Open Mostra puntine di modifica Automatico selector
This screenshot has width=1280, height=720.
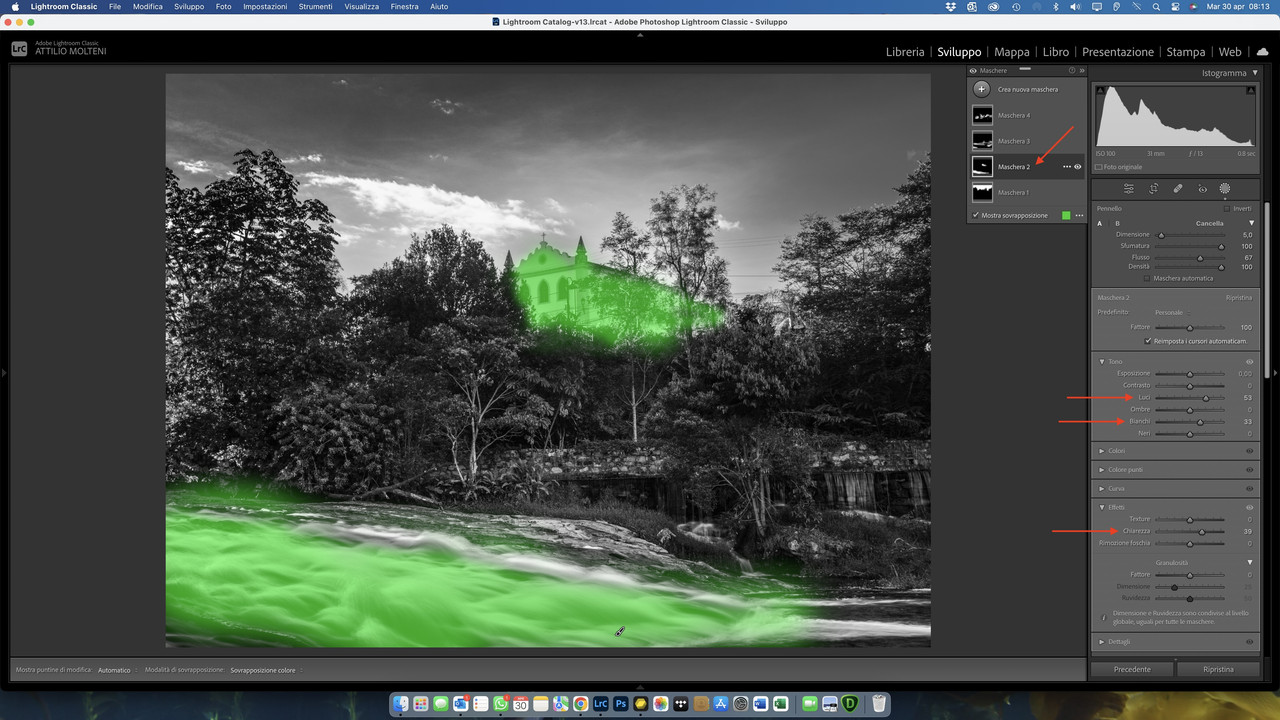coord(116,670)
